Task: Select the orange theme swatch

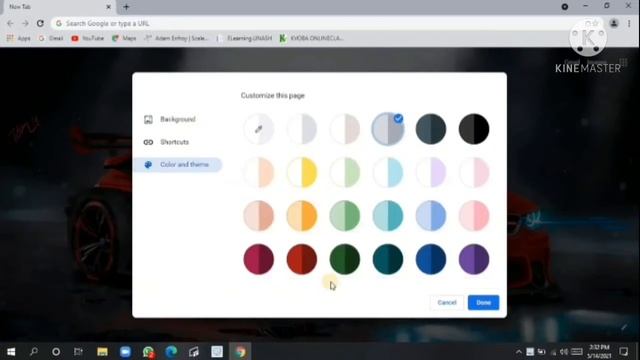Action: pos(302,216)
